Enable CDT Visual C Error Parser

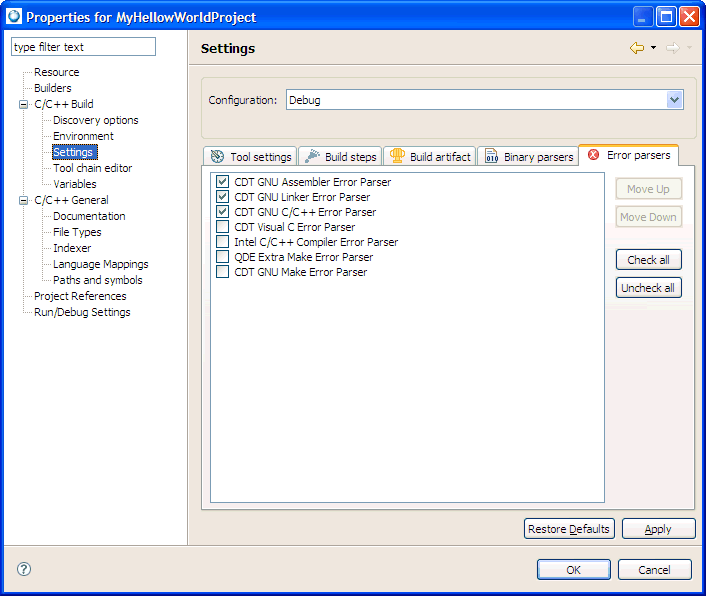223,227
